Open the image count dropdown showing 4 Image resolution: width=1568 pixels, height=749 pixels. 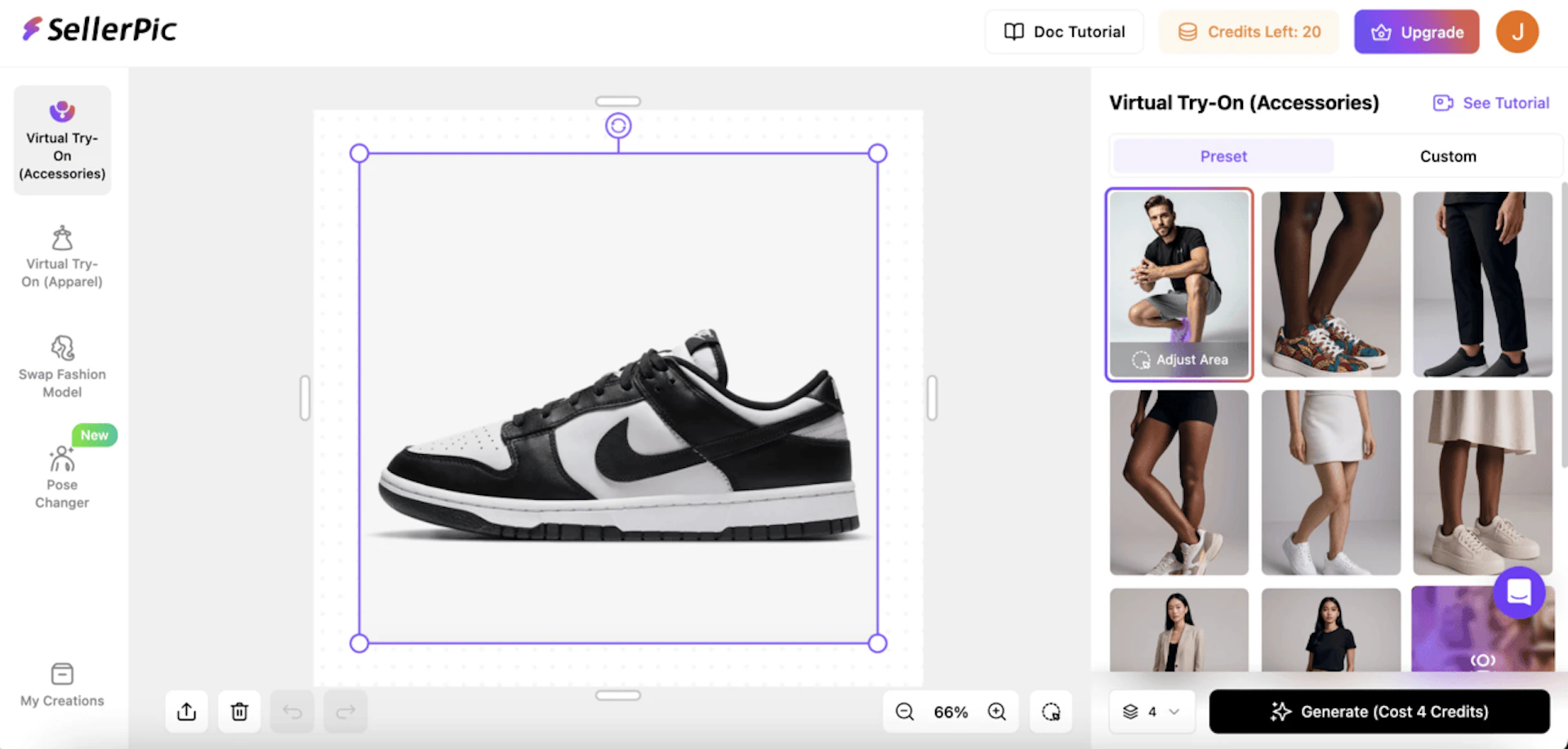[1151, 711]
